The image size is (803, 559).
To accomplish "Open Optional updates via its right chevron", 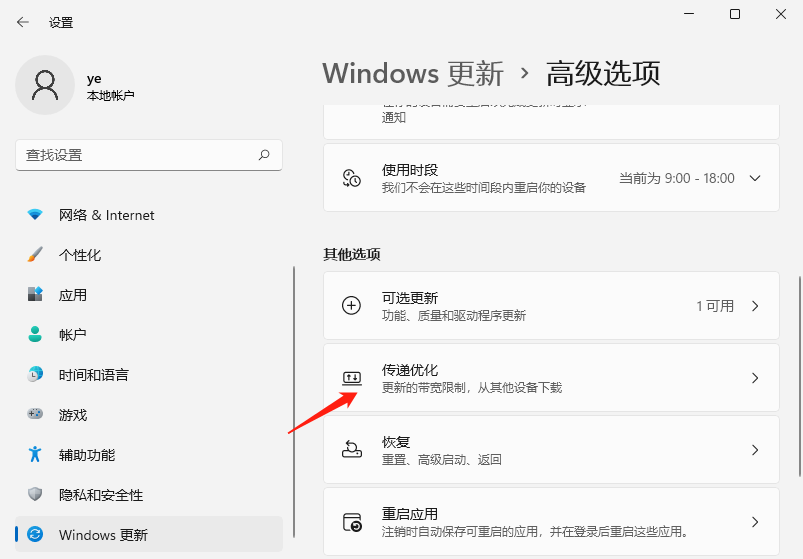I will tap(755, 306).
